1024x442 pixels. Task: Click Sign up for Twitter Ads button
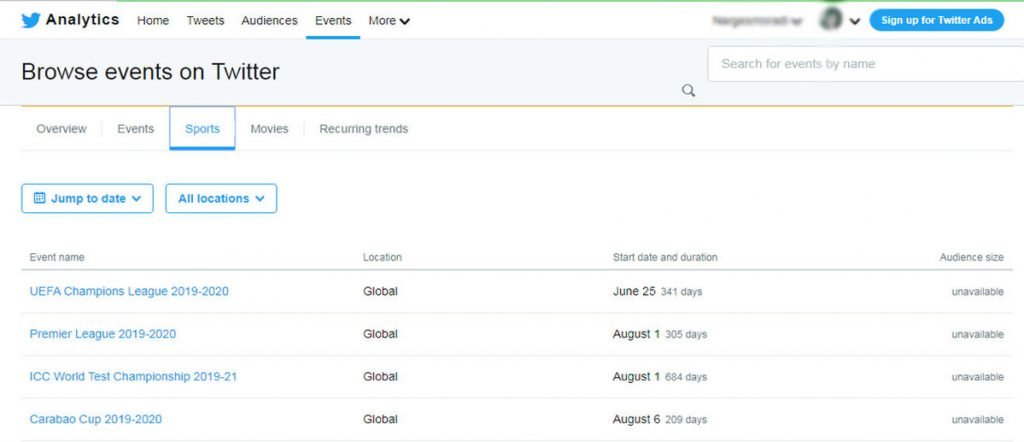(936, 20)
